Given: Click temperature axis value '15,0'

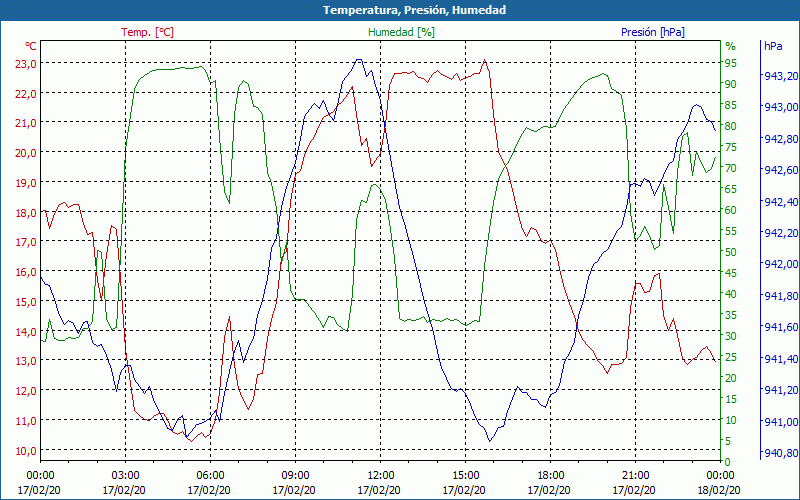Looking at the screenshot, I should (x=26, y=301).
